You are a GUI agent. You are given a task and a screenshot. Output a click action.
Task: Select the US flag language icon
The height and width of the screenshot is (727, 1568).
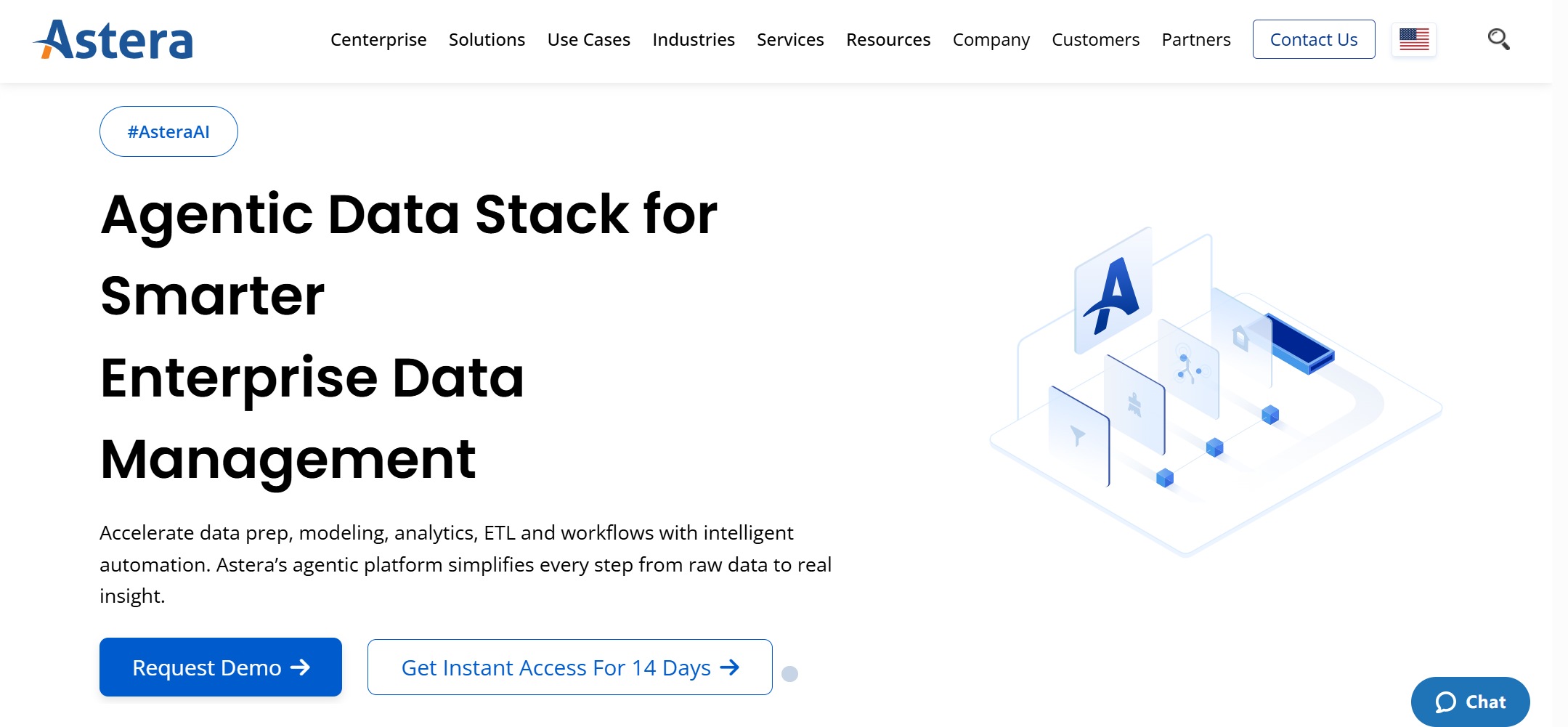[x=1413, y=39]
